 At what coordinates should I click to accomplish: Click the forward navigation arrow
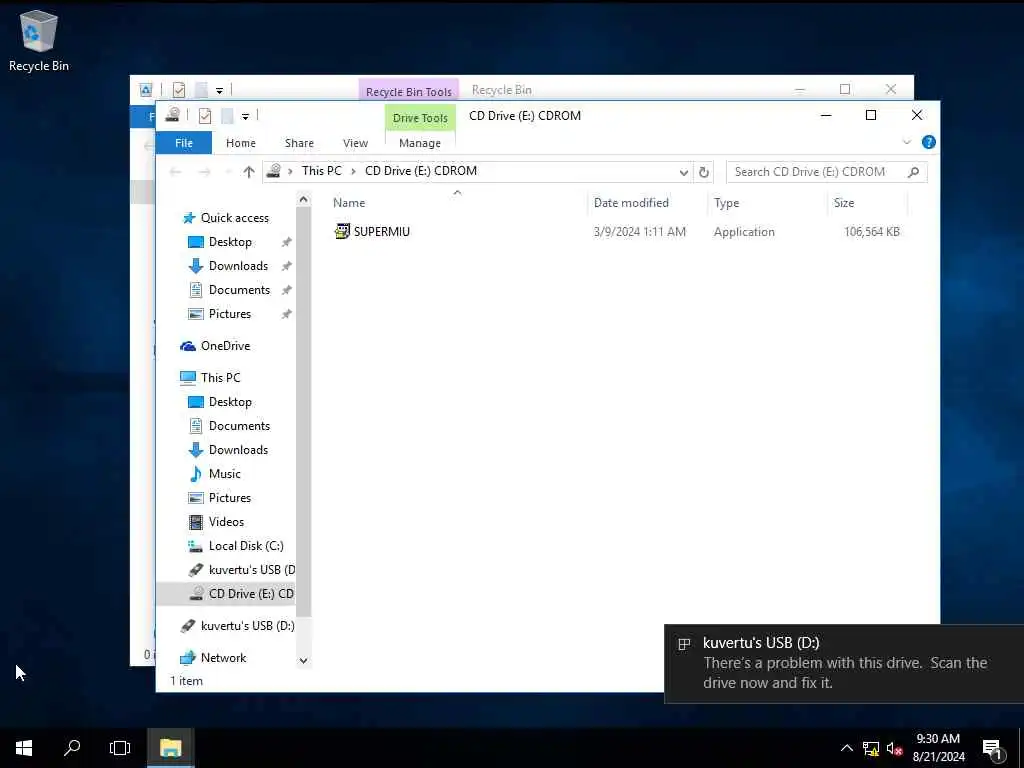click(204, 172)
